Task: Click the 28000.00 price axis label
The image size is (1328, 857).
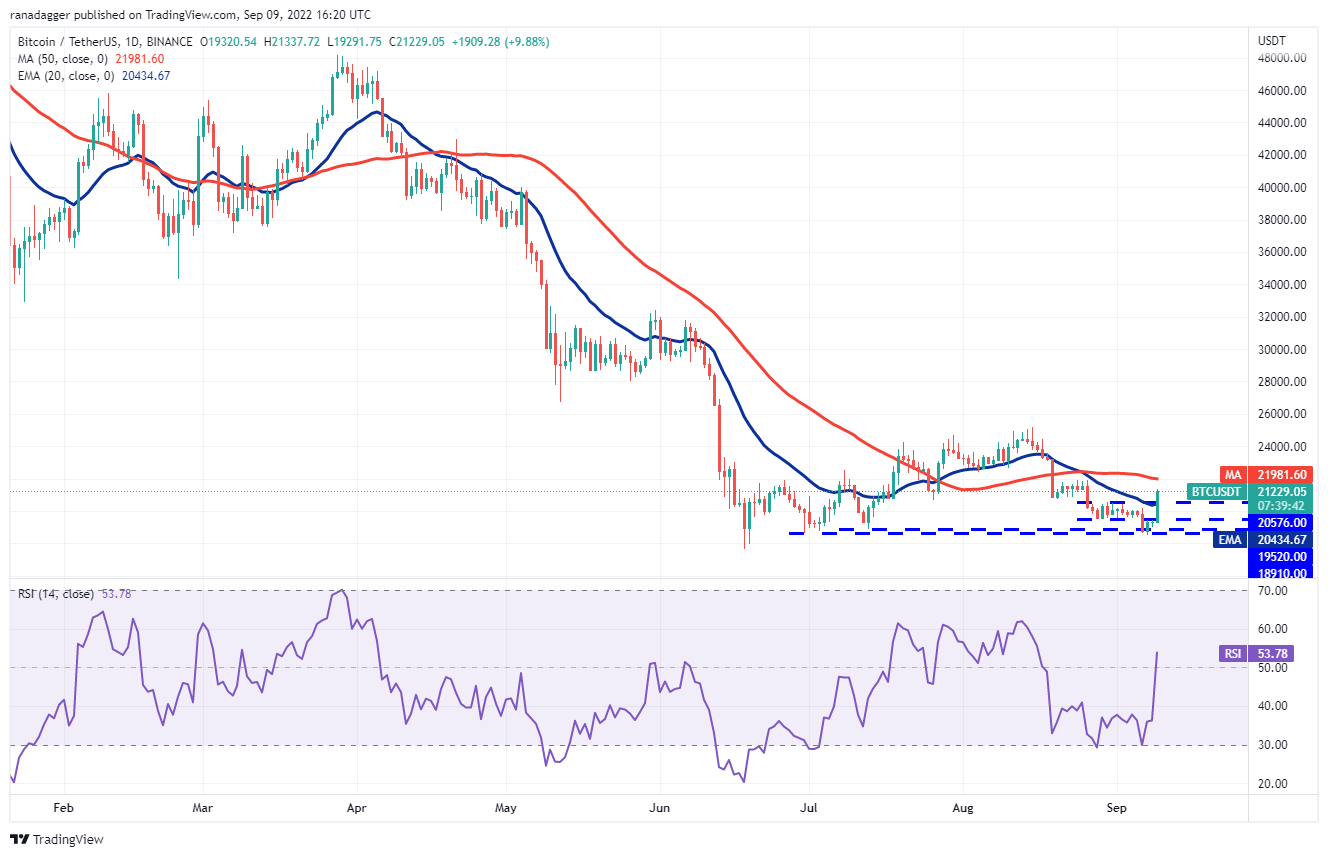Action: coord(1280,382)
